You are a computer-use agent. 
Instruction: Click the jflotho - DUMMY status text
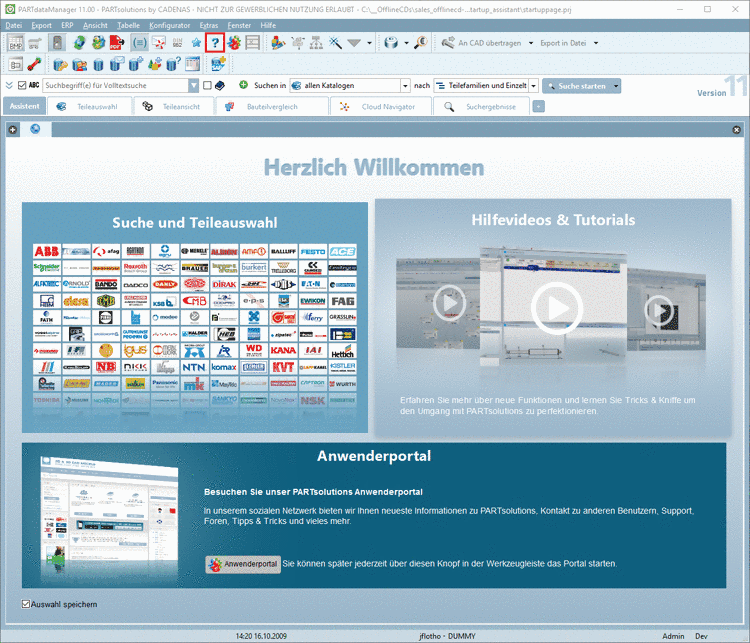(447, 636)
